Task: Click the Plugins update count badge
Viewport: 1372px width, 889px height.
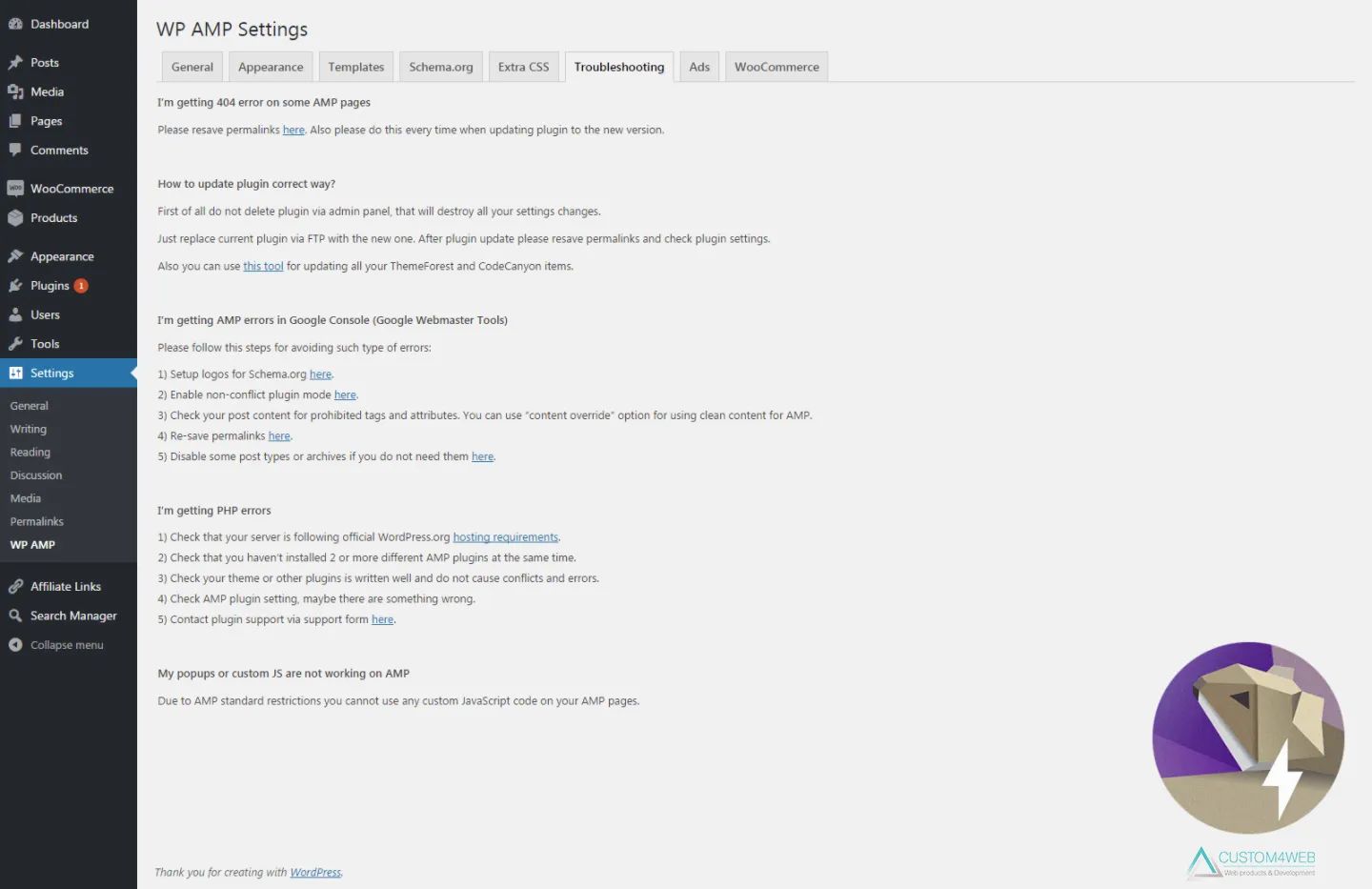Action: tap(81, 286)
